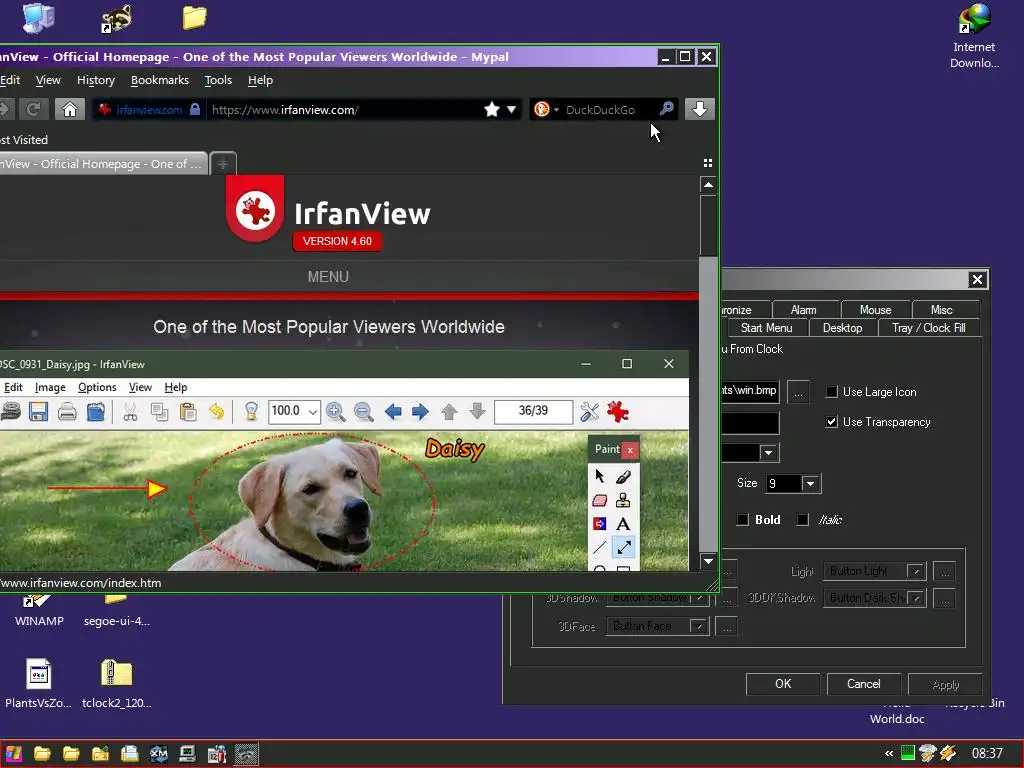Screen dimensions: 1024x768
Task: Open the View menu in Mypal
Action: pyautogui.click(x=48, y=80)
